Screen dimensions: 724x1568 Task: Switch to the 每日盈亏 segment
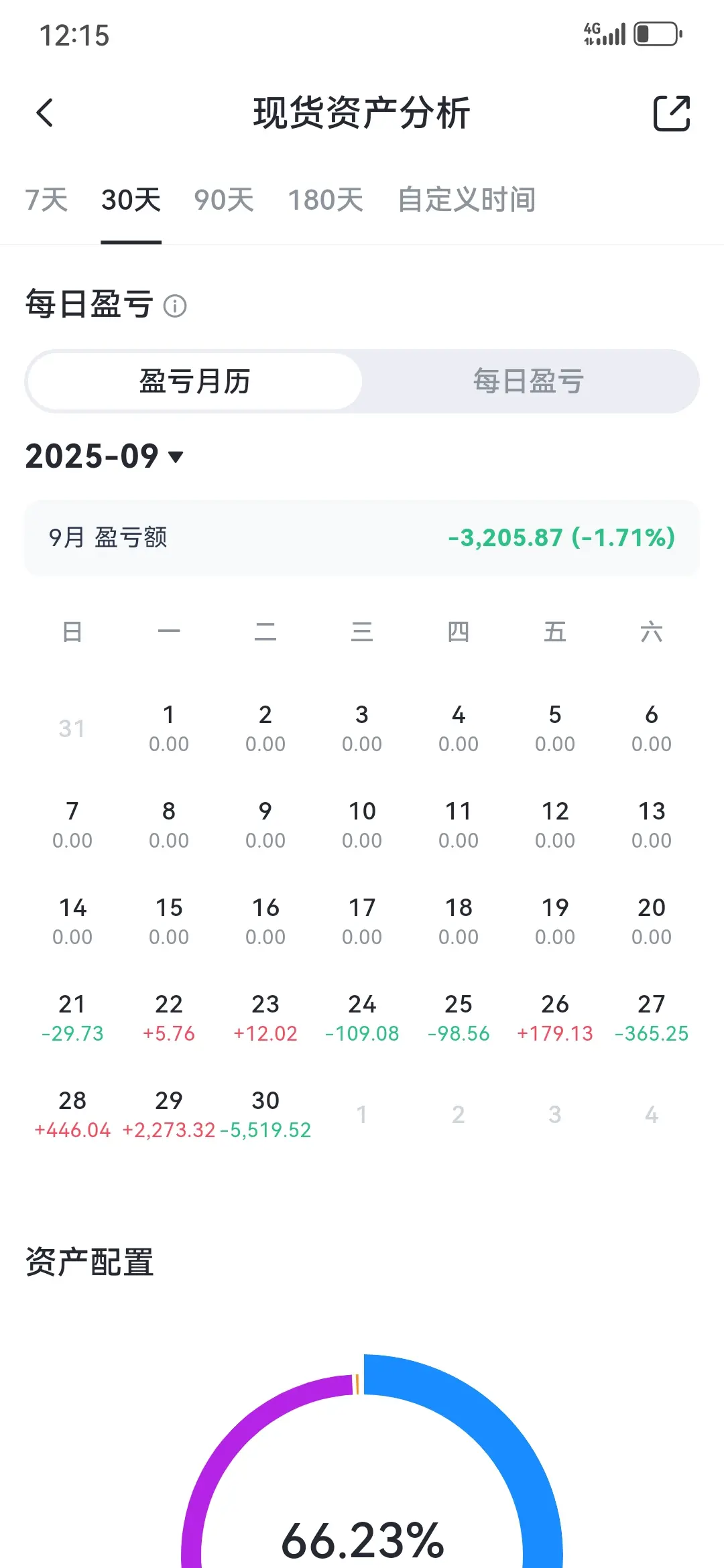(x=529, y=381)
